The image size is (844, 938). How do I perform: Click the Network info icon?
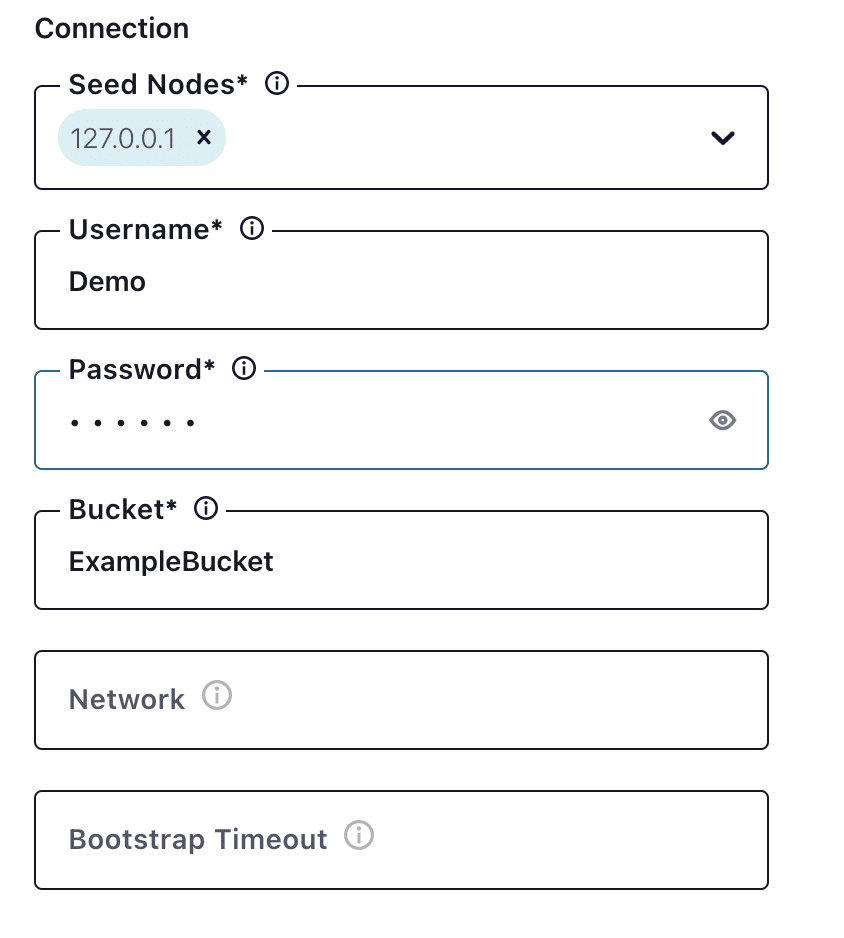click(x=216, y=695)
